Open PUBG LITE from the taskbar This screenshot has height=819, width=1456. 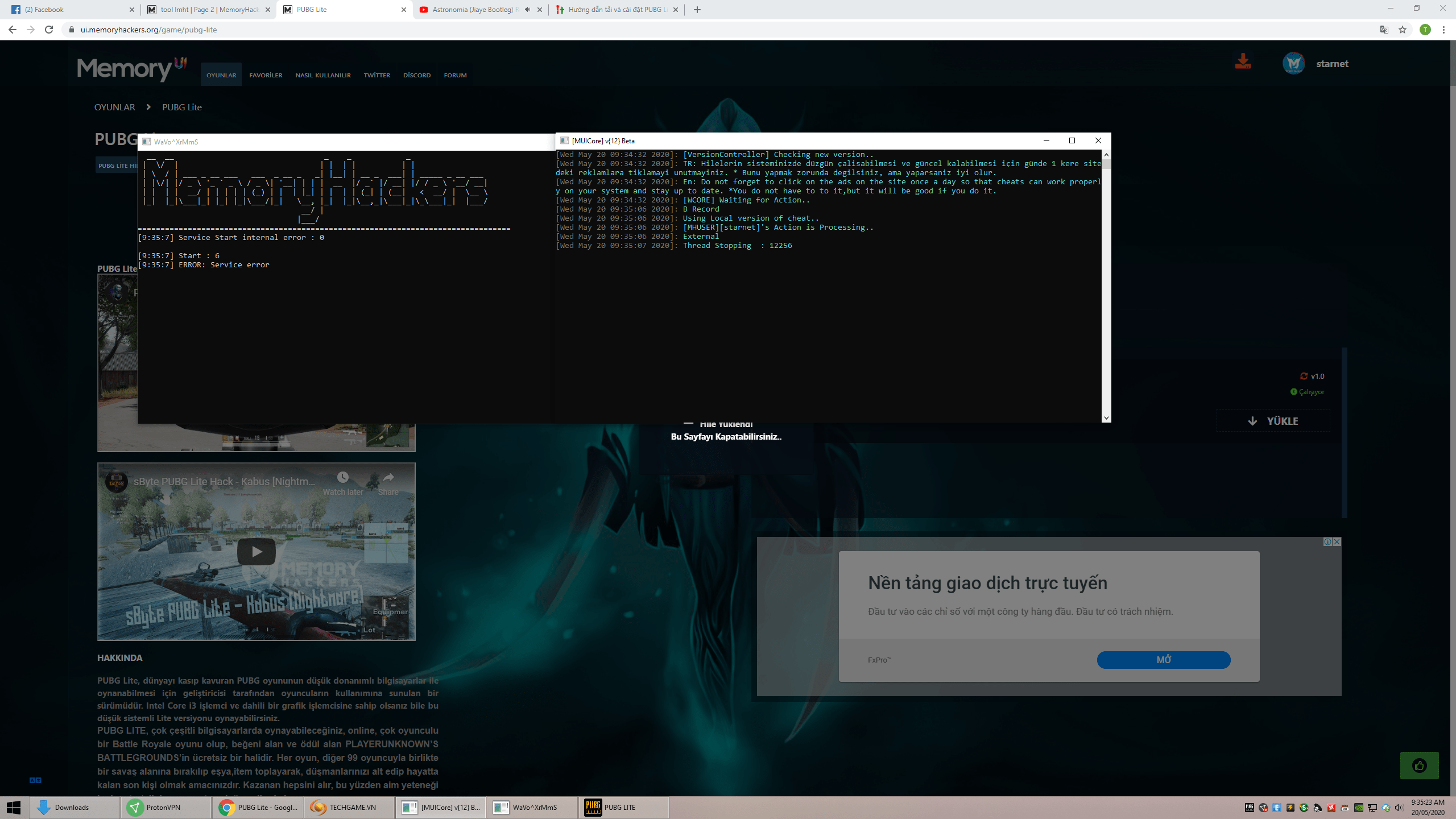pos(624,807)
